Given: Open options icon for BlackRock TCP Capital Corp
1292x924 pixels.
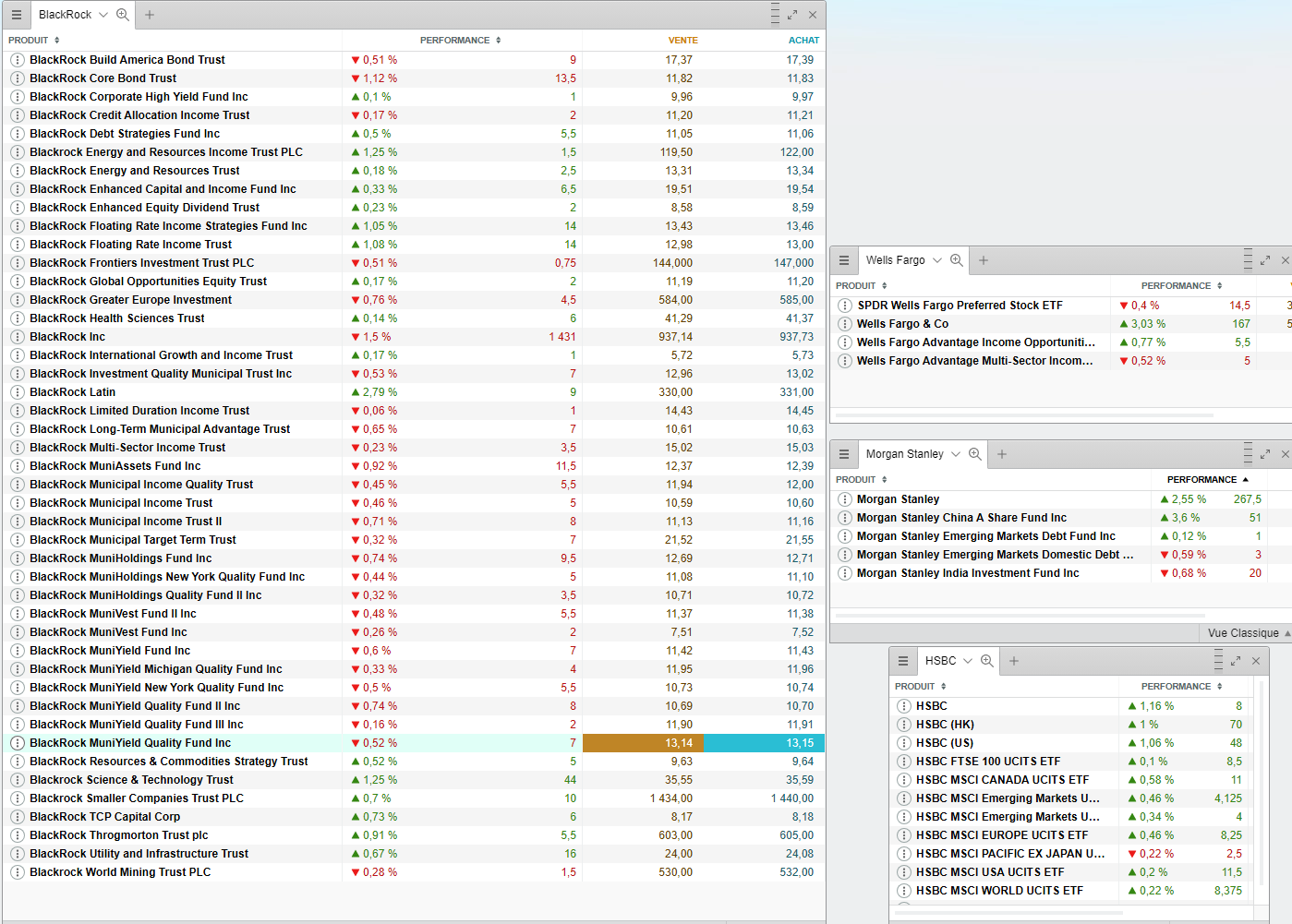Looking at the screenshot, I should pyautogui.click(x=18, y=817).
